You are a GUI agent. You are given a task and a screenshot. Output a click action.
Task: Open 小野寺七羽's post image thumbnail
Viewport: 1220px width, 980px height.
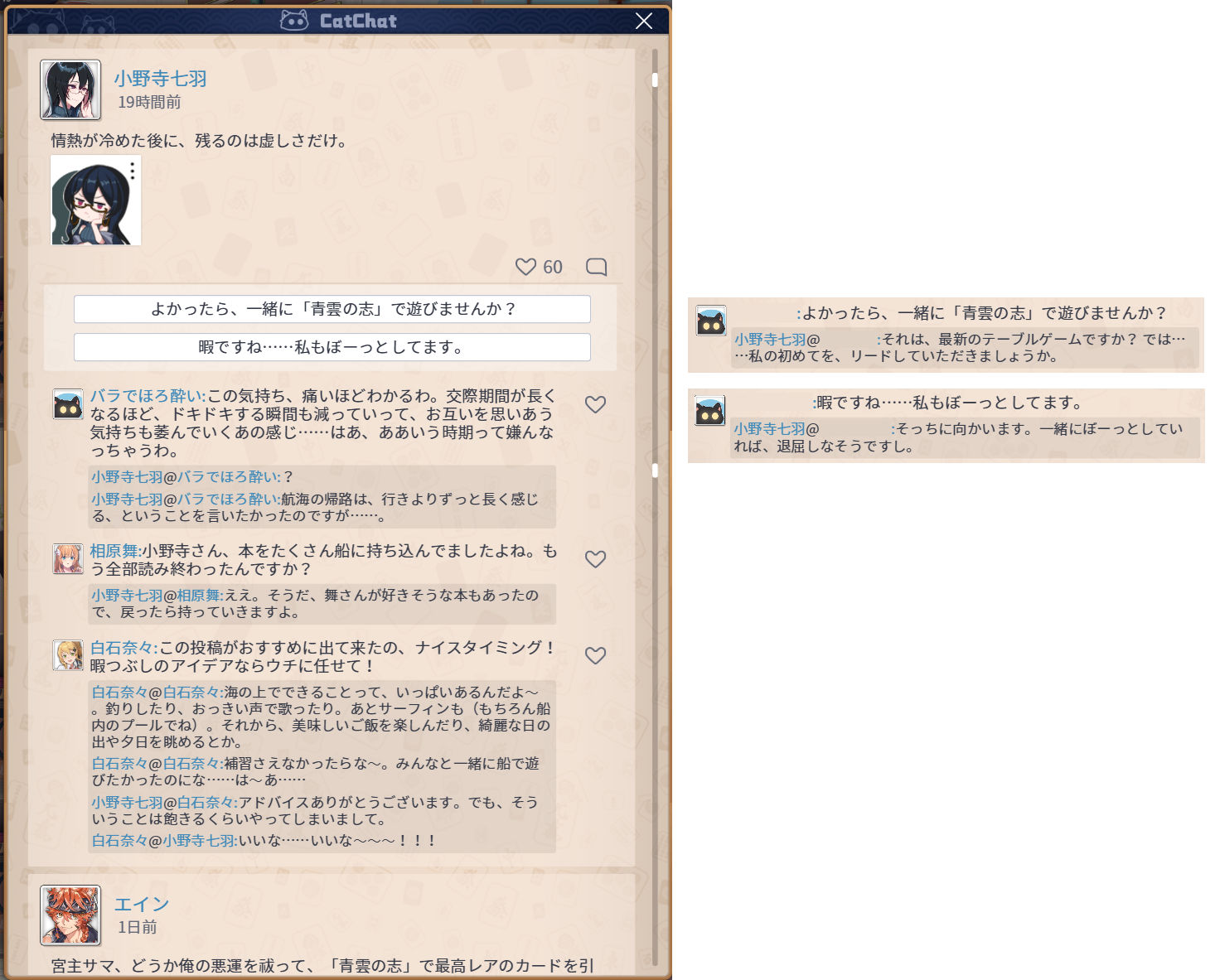pos(94,202)
